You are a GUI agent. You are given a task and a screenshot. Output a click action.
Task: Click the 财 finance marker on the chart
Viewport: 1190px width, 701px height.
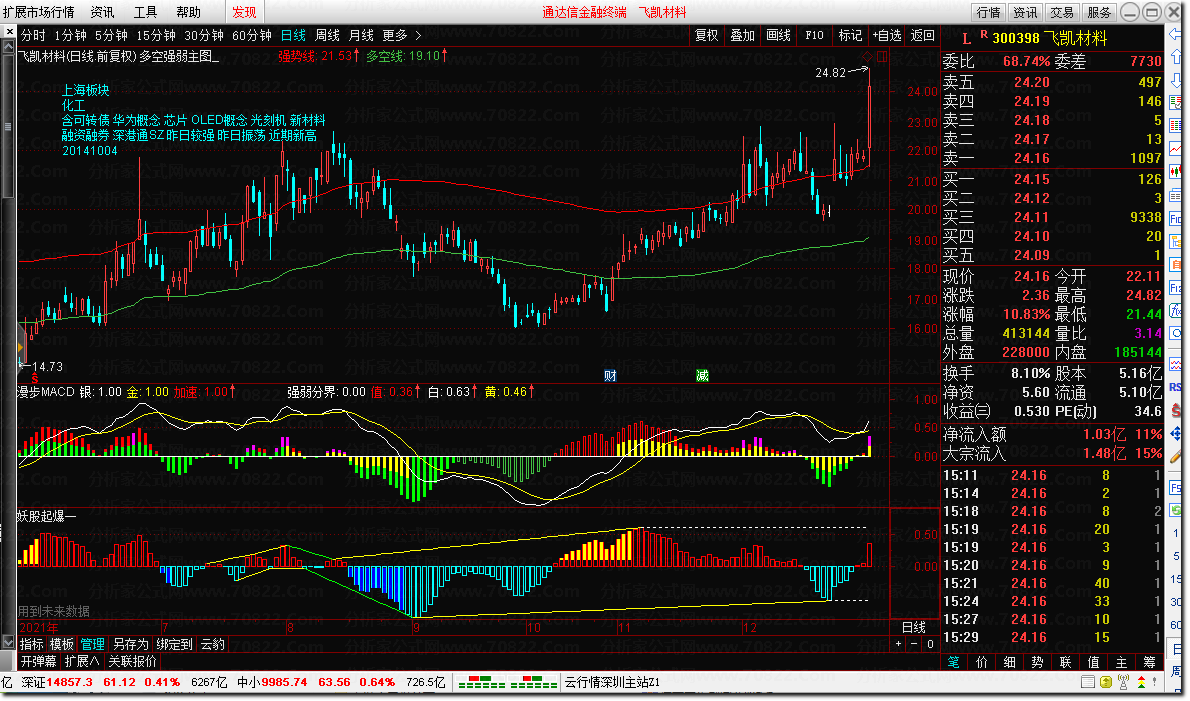[x=609, y=376]
